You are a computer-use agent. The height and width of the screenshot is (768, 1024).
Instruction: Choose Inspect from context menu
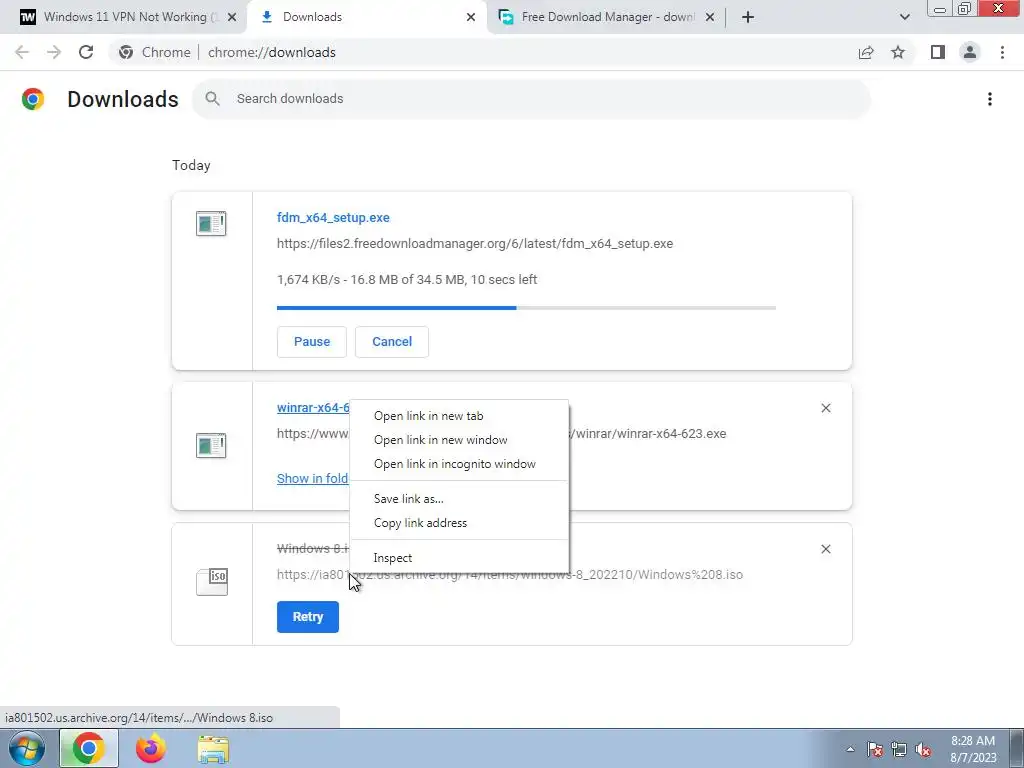coord(459,558)
